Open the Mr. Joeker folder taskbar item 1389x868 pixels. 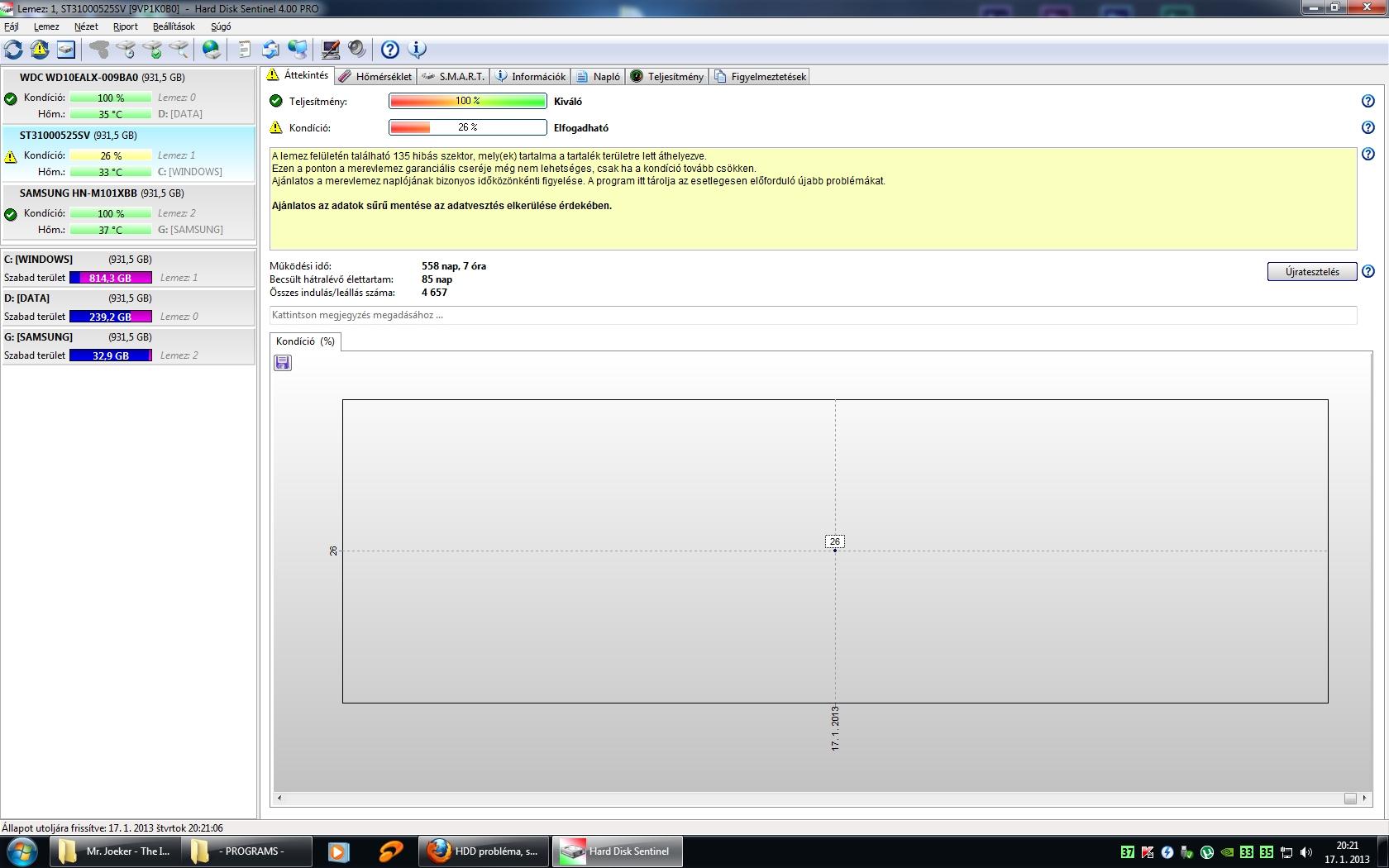coord(116,851)
